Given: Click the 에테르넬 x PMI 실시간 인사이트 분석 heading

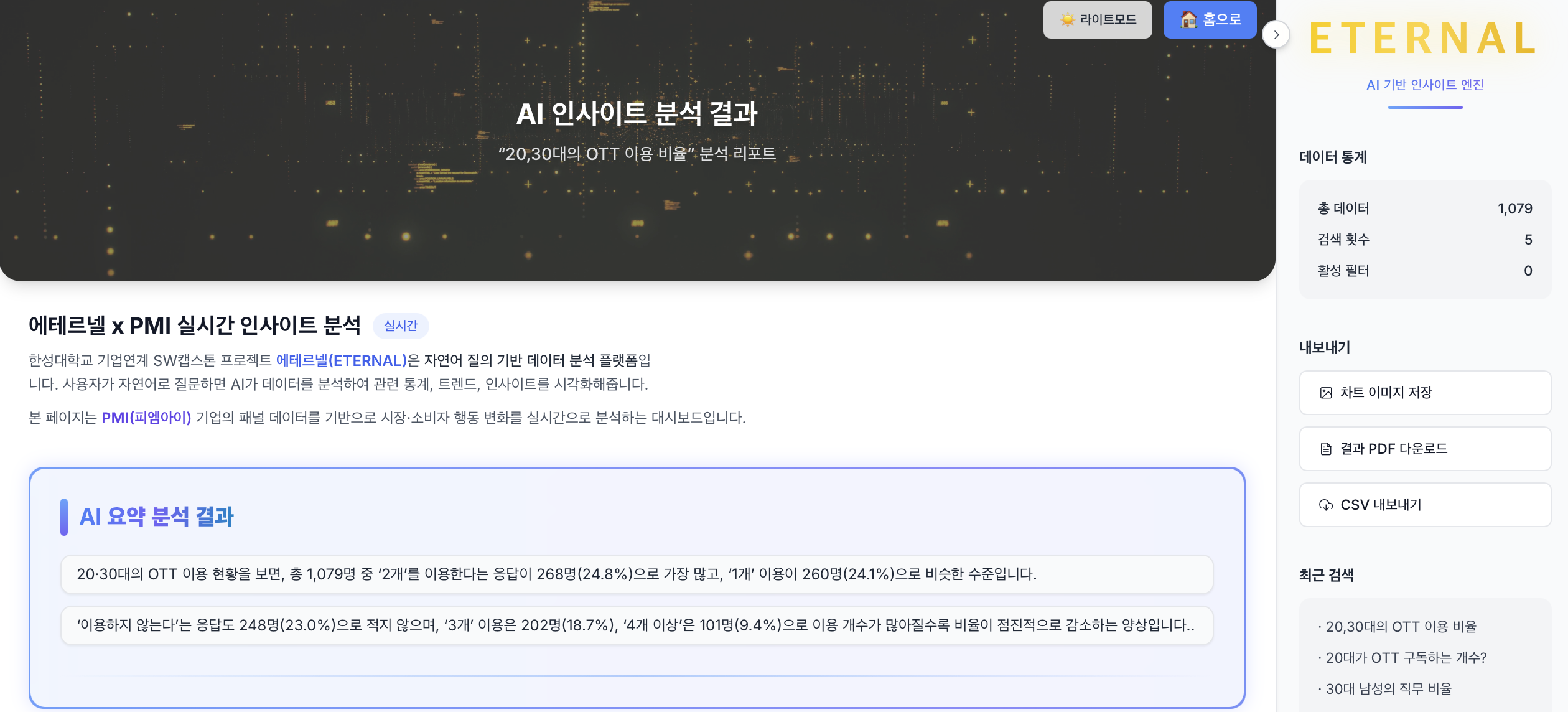Looking at the screenshot, I should pos(195,326).
